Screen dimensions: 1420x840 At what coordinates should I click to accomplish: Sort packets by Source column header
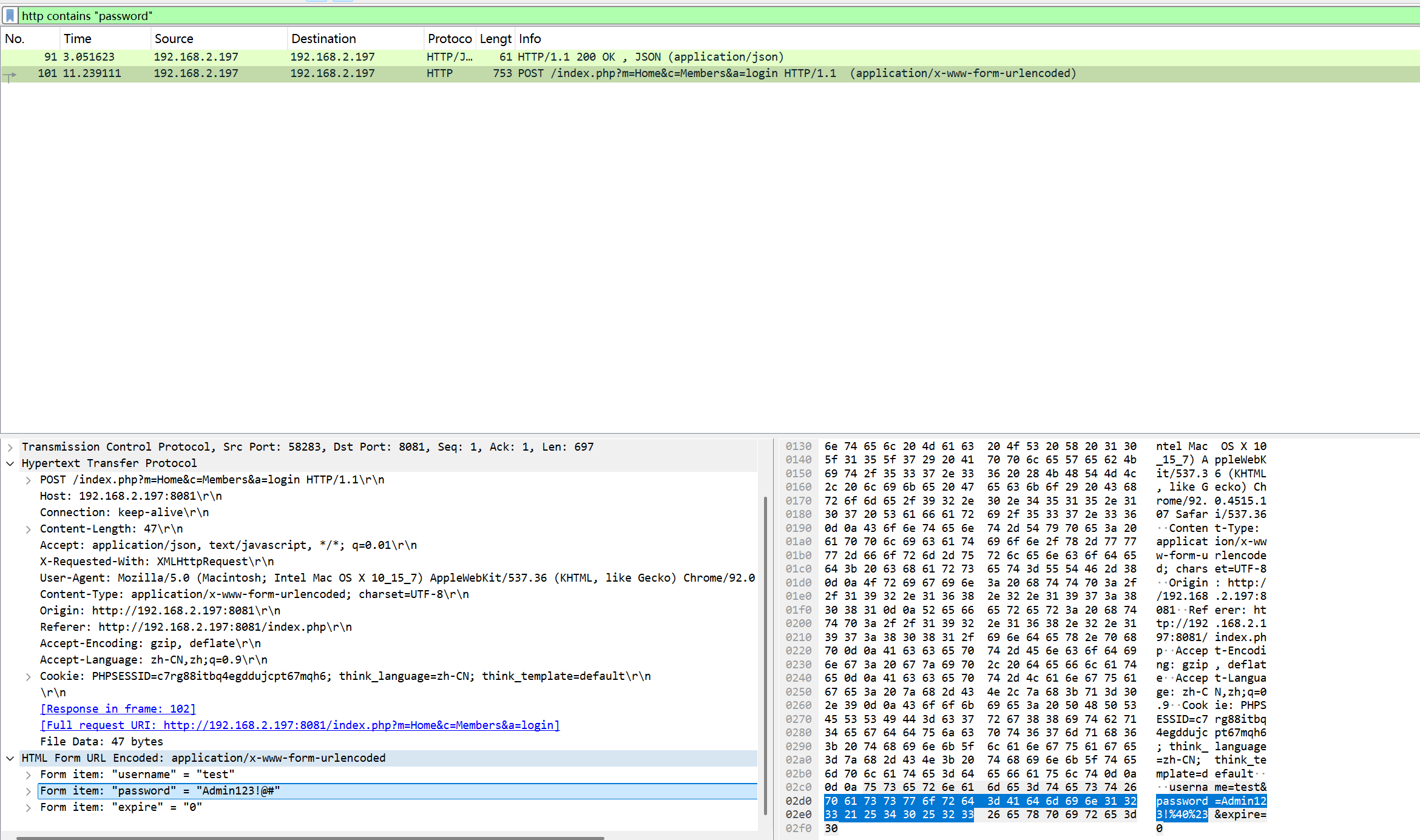(x=174, y=39)
